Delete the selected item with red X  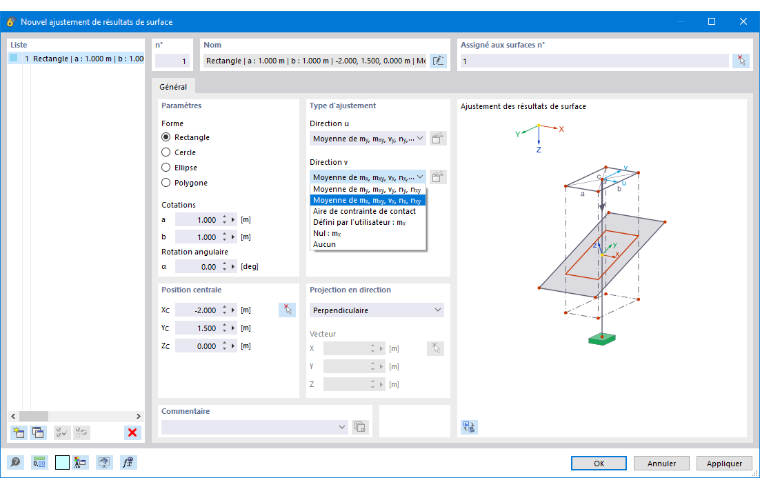(132, 432)
